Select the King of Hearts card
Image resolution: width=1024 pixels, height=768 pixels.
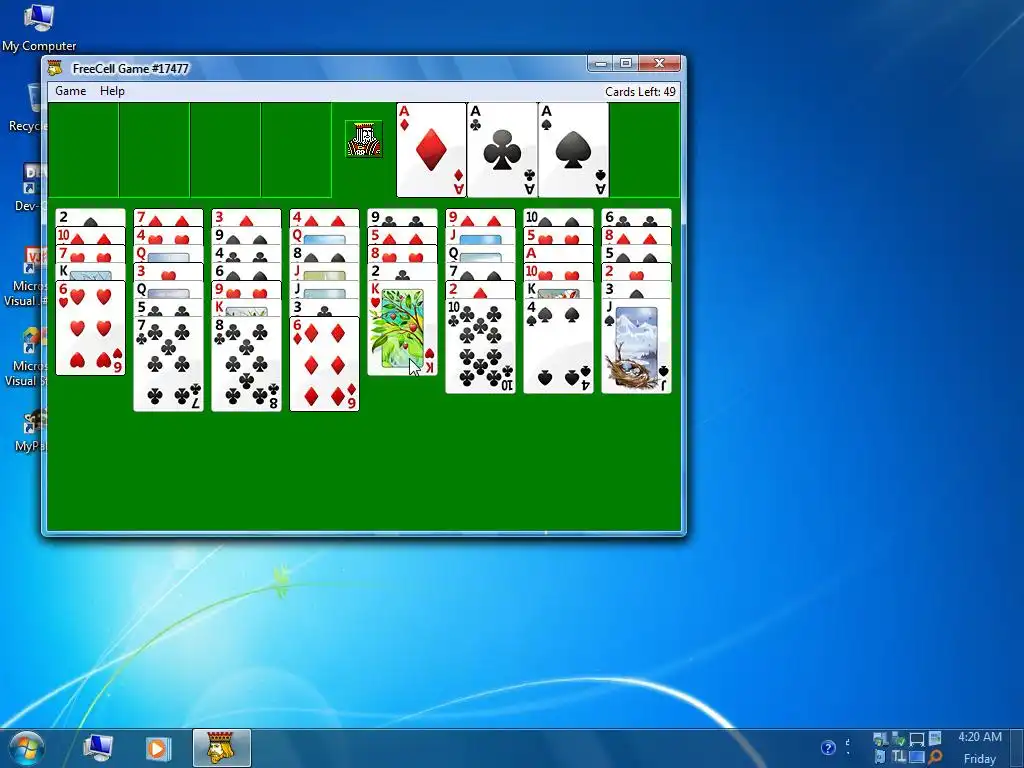coord(402,328)
